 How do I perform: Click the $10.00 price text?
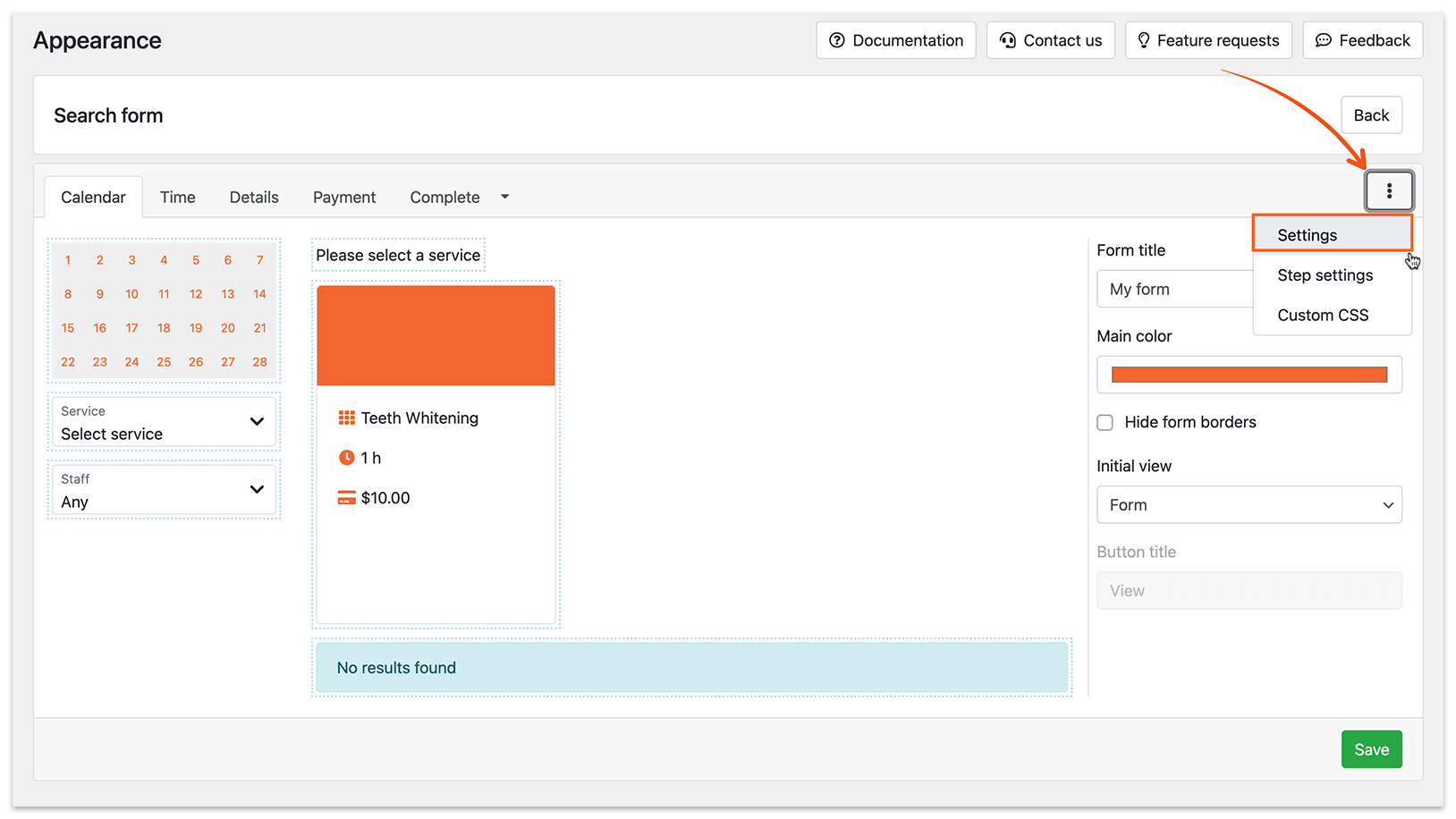(x=385, y=498)
